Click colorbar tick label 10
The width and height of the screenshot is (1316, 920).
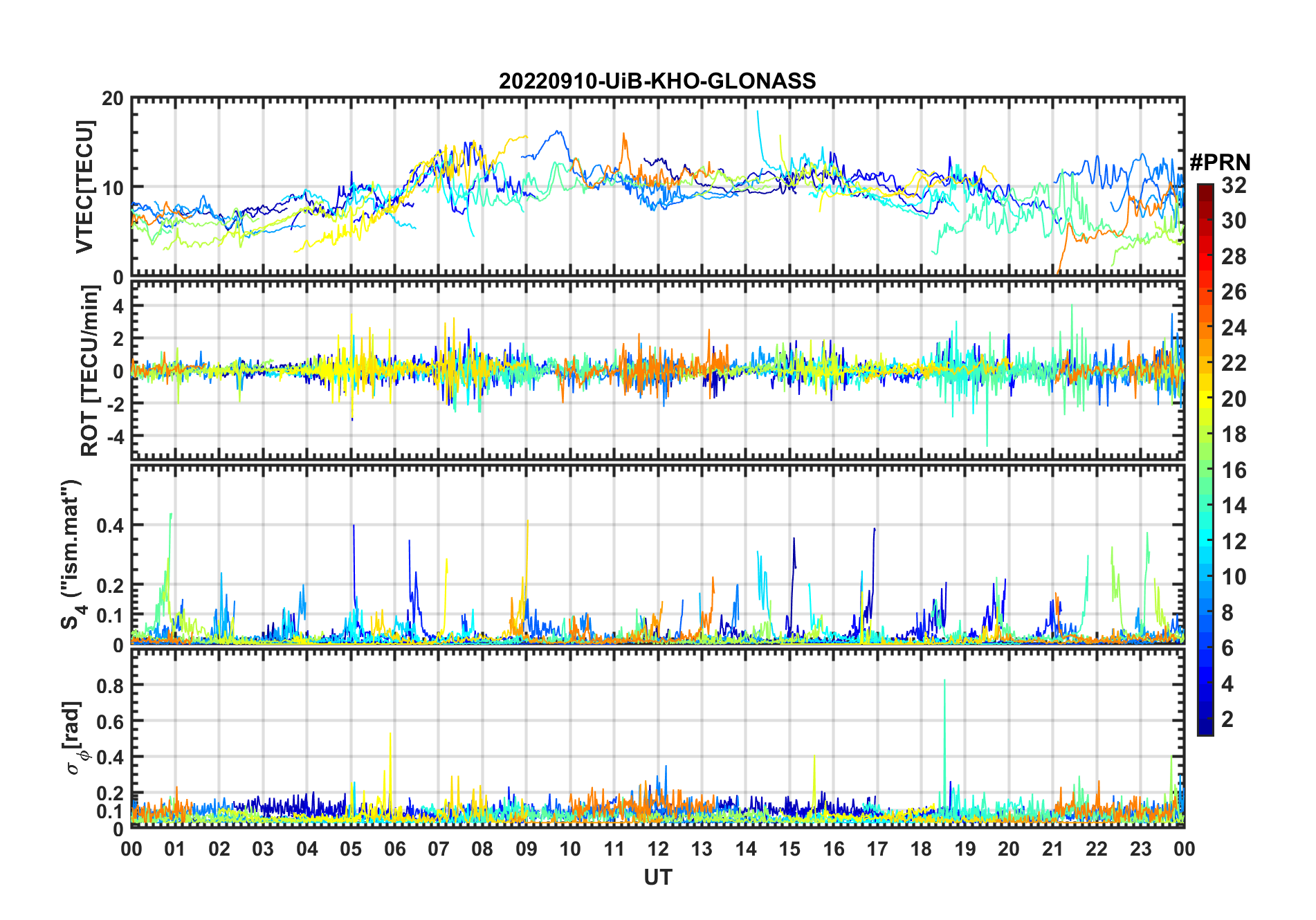point(1234,577)
